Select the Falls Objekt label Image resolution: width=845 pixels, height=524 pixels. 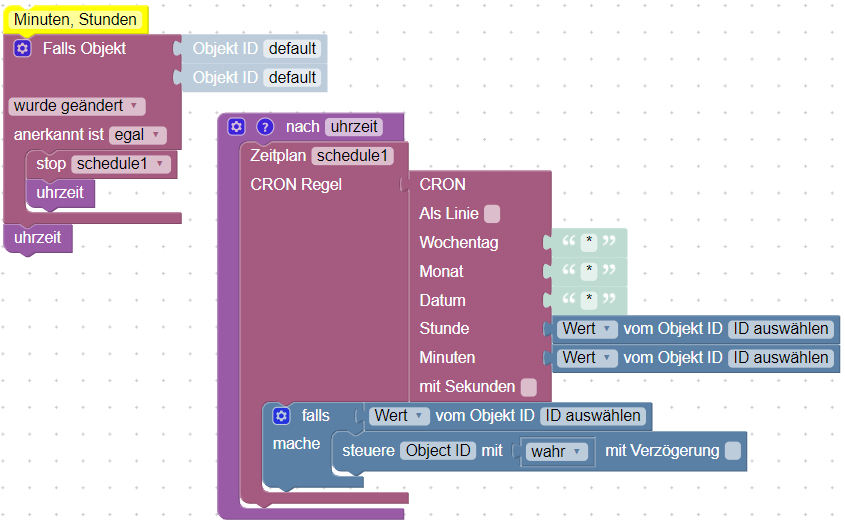click(x=84, y=49)
